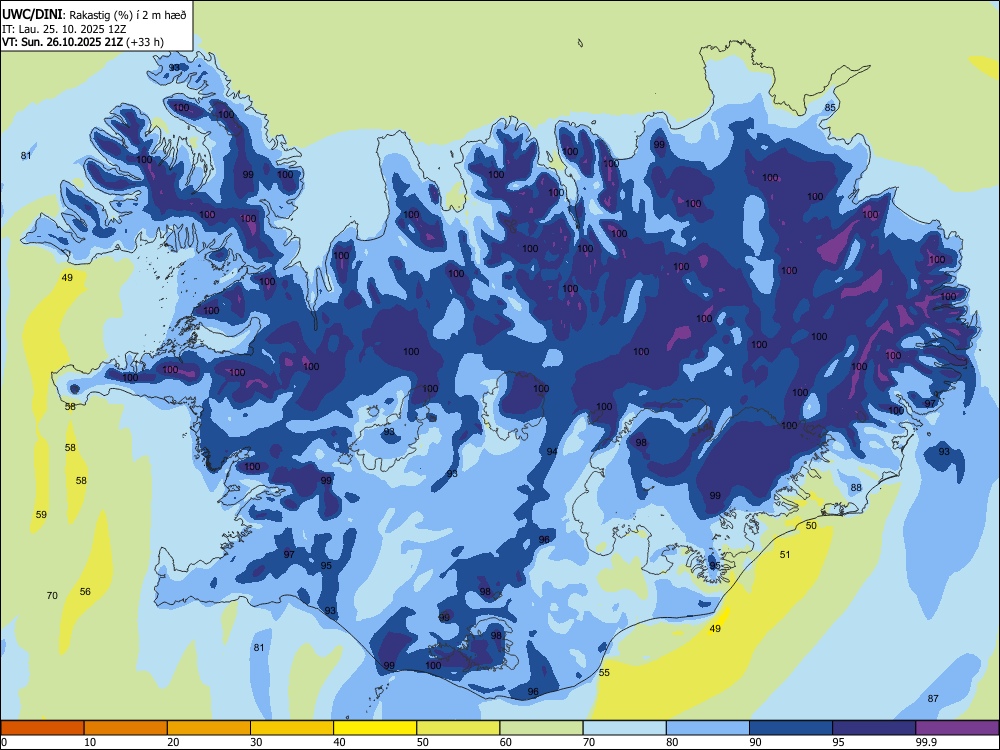Click the legend scale label '60'
The width and height of the screenshot is (1000, 750).
(506, 742)
